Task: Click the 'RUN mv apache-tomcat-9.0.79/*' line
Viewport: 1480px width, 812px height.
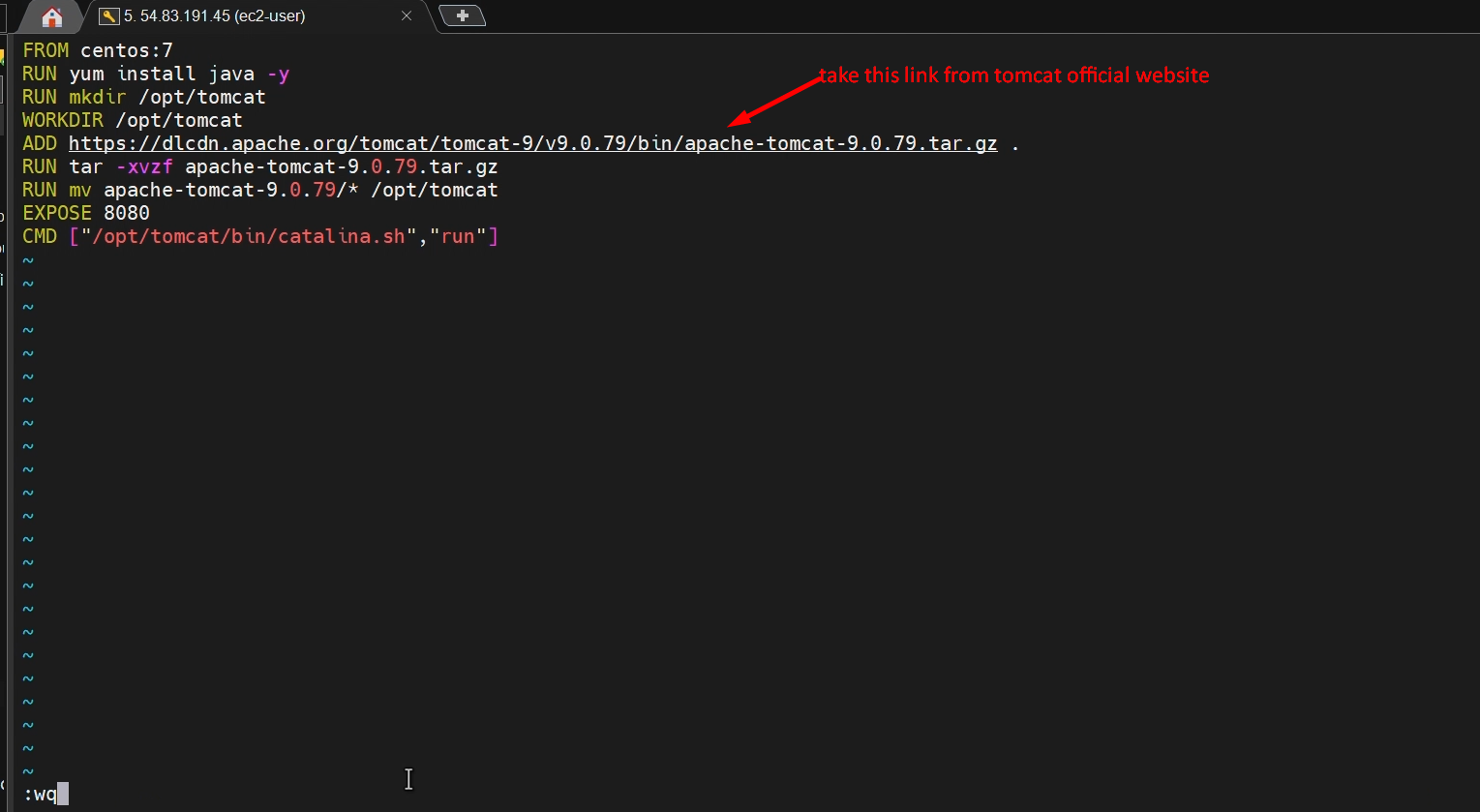Action: 260,190
